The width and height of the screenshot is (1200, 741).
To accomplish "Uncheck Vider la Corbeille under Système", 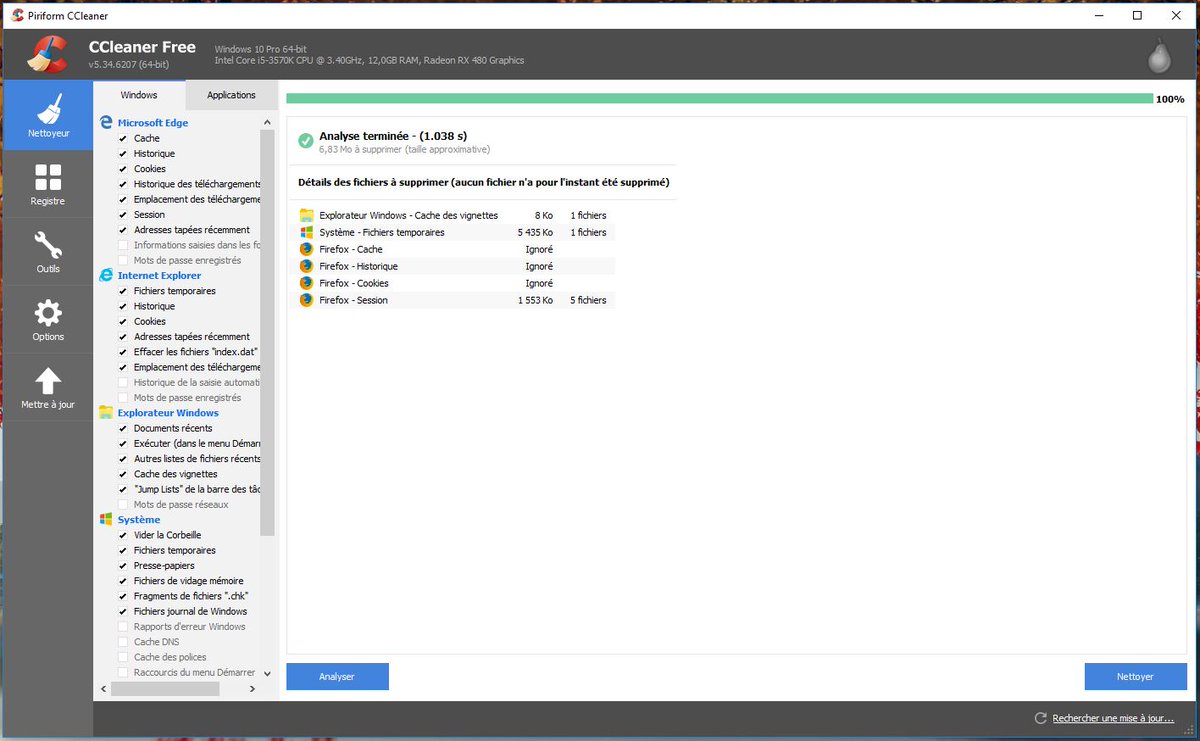I will [123, 535].
